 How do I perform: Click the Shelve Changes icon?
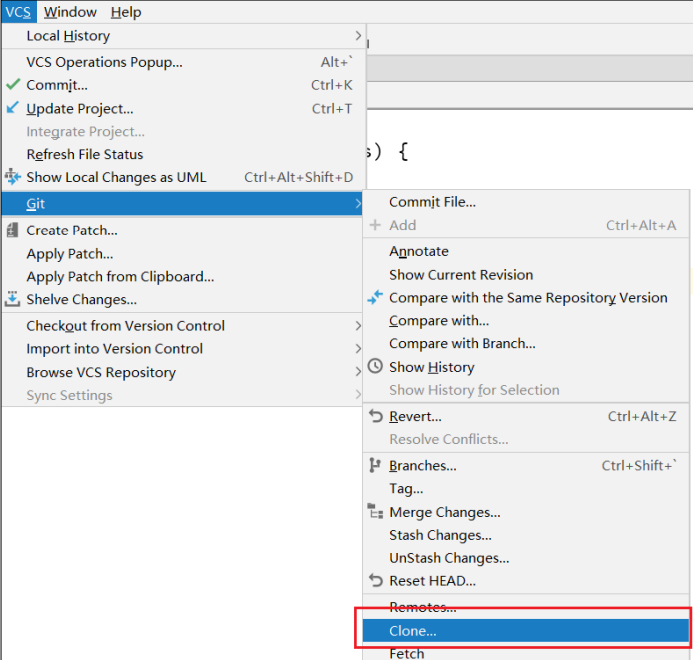click(13, 299)
